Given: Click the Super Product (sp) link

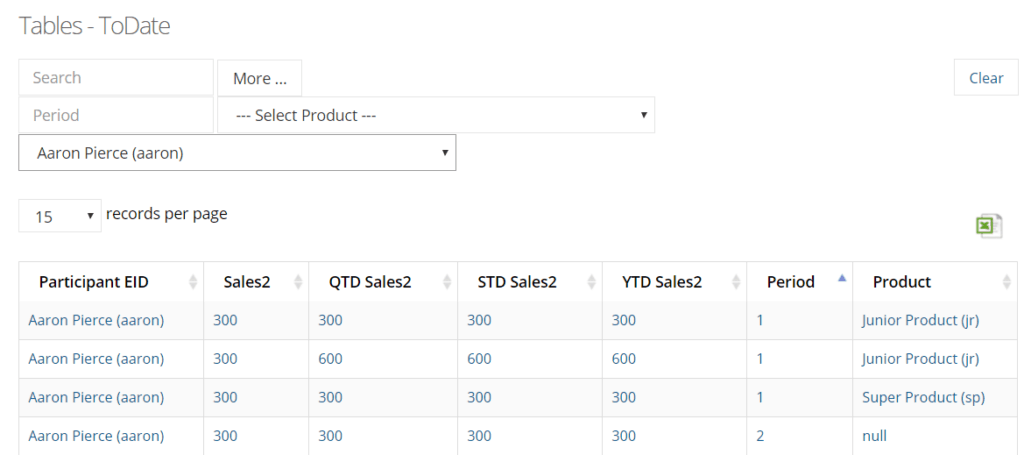Looking at the screenshot, I should point(923,398).
